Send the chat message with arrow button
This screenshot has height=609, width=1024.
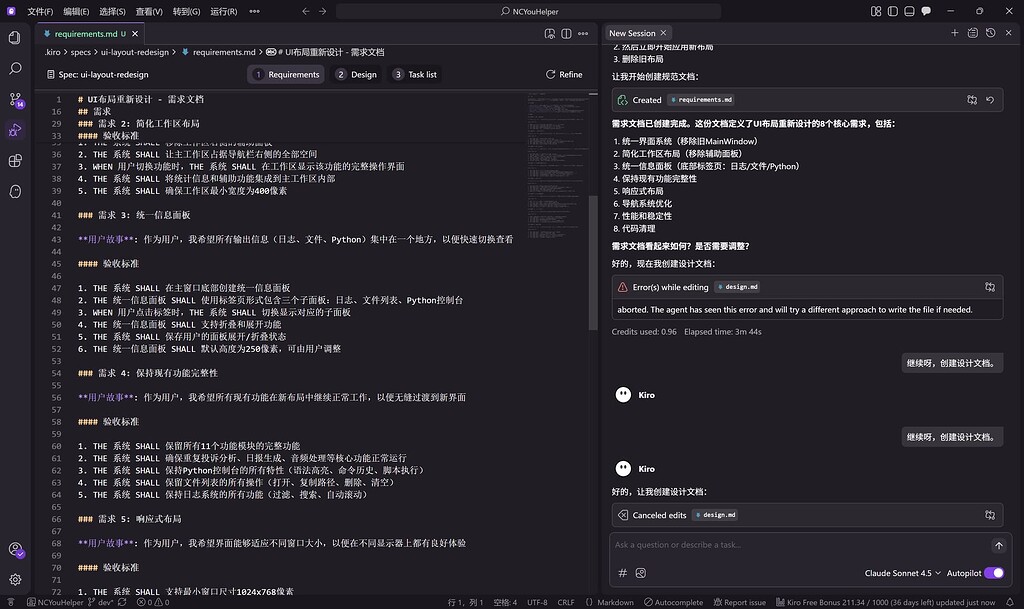(999, 545)
